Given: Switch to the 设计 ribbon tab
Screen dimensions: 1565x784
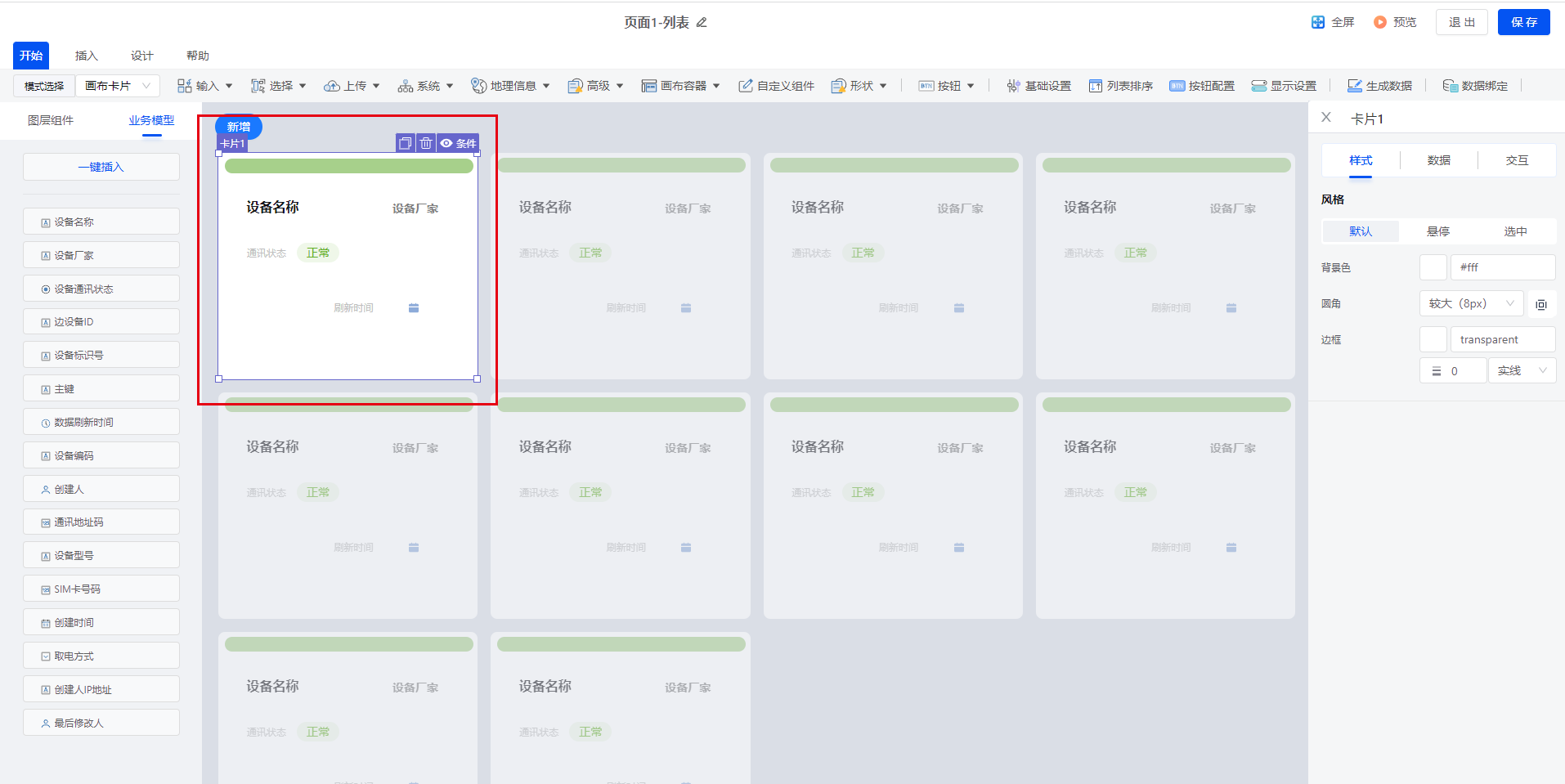Looking at the screenshot, I should (142, 56).
